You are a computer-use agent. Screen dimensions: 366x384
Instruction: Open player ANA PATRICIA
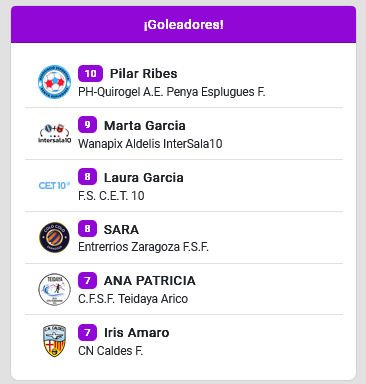(150, 281)
